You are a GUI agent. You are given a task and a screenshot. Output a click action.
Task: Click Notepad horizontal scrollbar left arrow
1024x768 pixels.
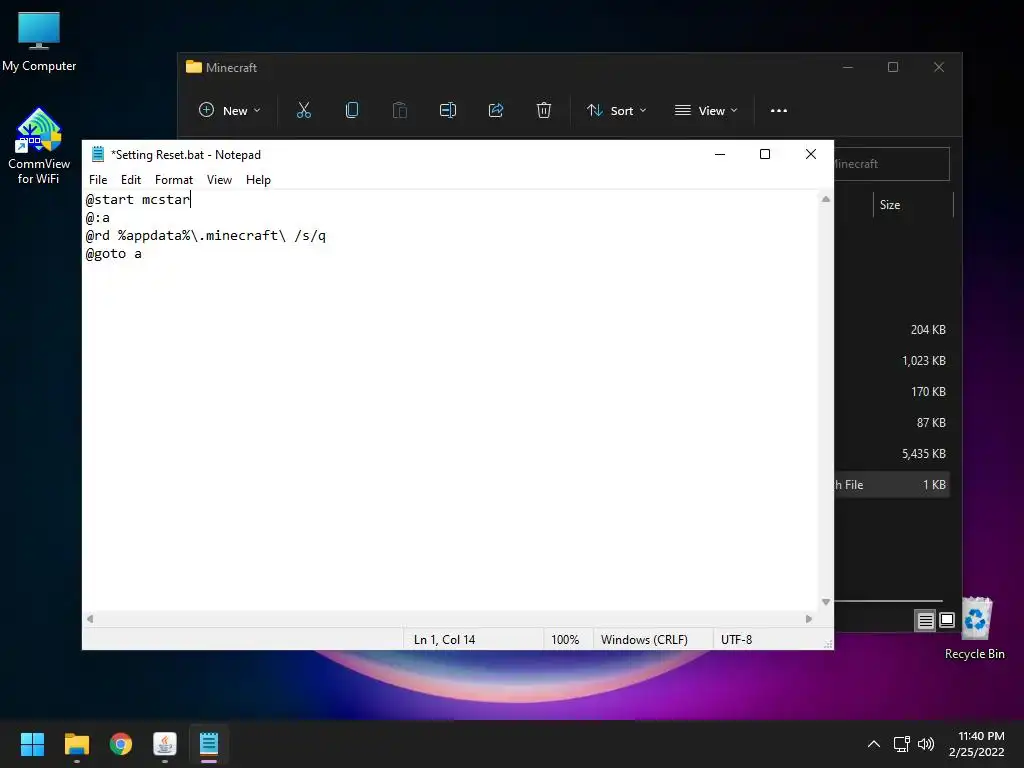pyautogui.click(x=90, y=618)
